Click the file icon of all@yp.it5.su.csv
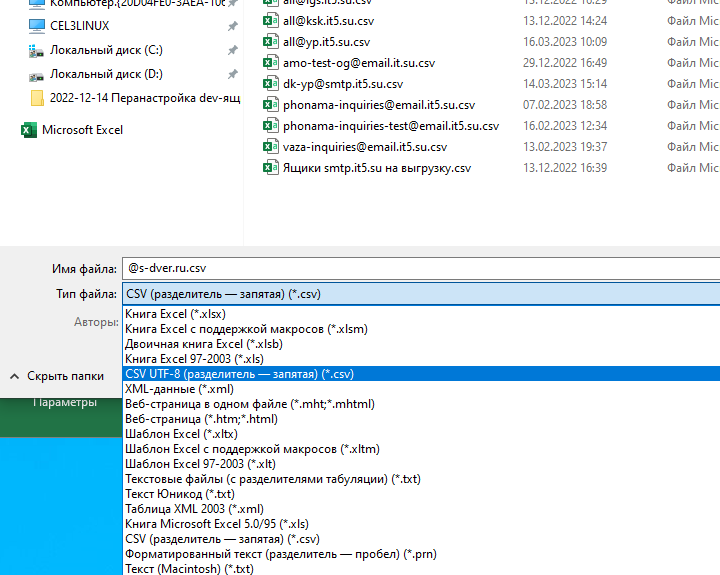Image resolution: width=720 pixels, height=575 pixels. click(x=270, y=42)
